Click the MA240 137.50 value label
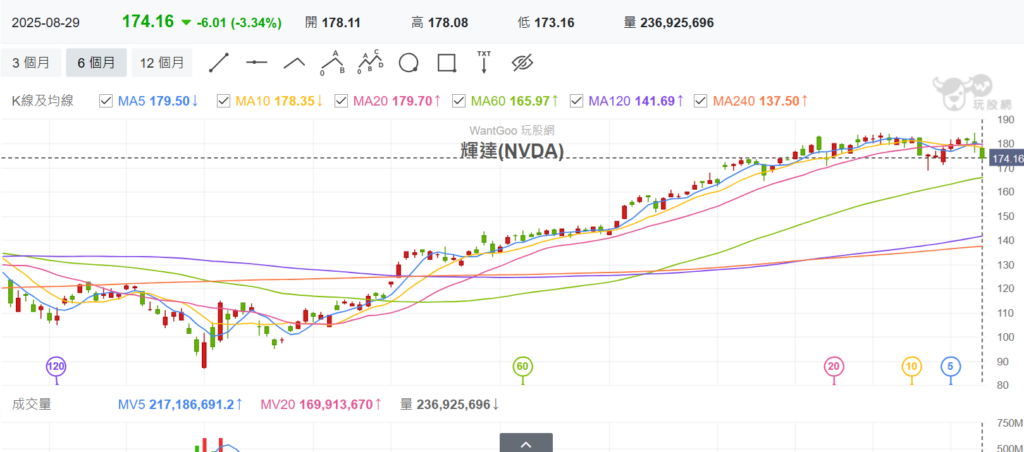Screen dimensions: 1024x452 (x=761, y=101)
